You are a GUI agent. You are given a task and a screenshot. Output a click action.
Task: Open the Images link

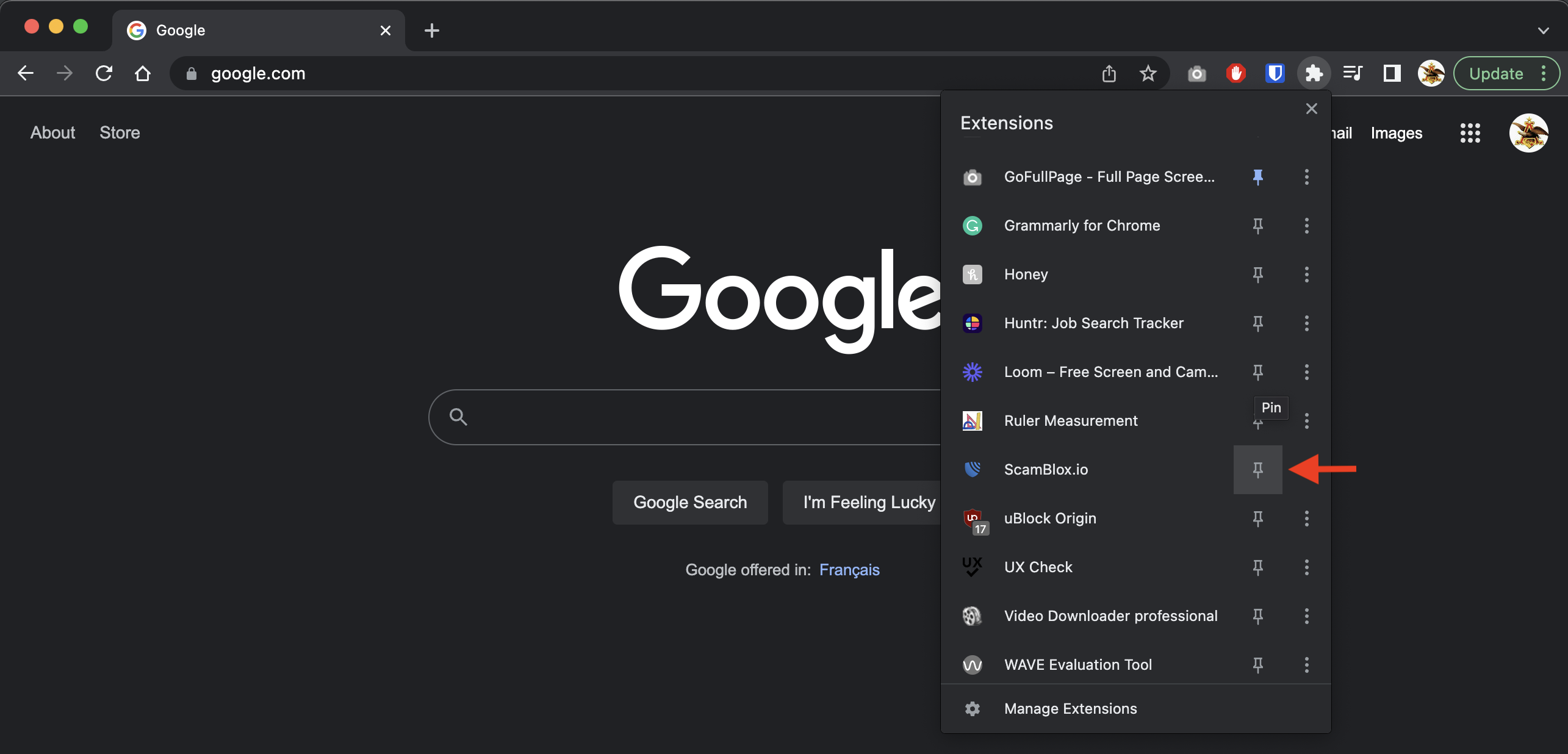point(1397,133)
